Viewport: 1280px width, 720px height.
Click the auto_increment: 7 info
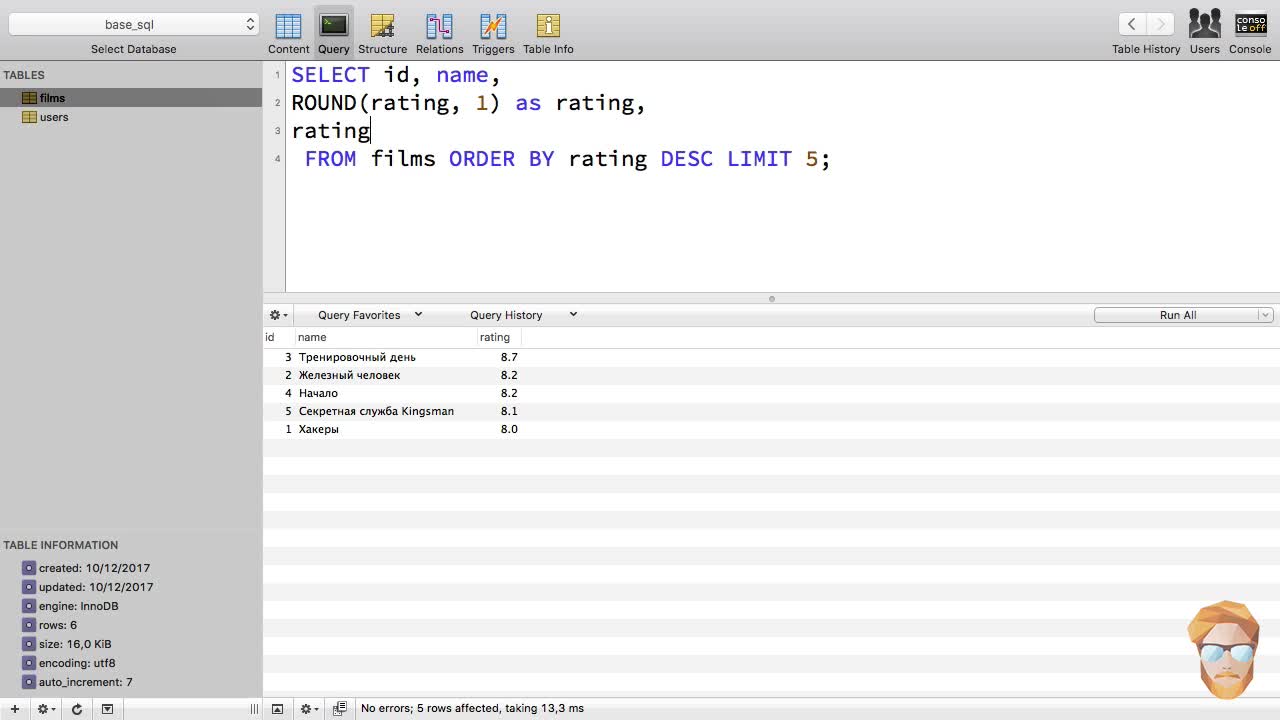click(86, 682)
